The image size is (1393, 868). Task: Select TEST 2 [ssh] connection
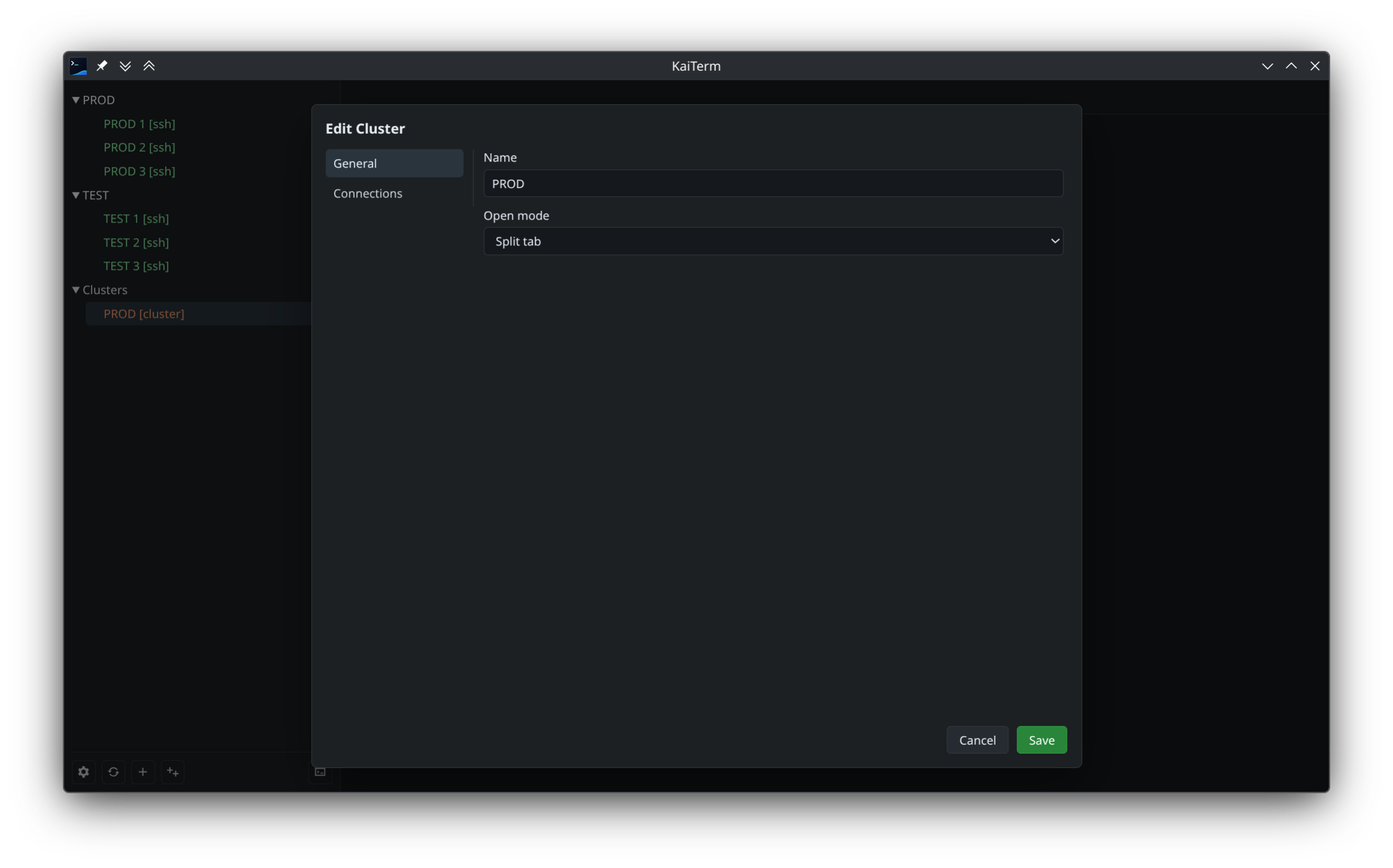click(136, 242)
